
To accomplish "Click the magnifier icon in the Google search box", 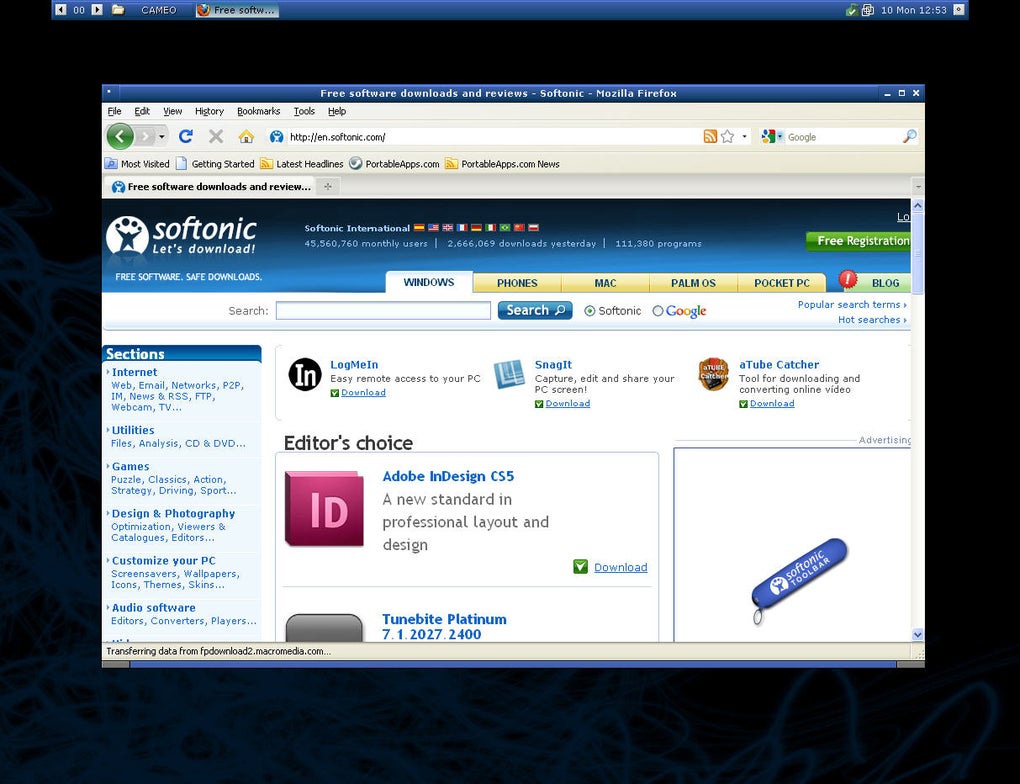I will coord(909,137).
